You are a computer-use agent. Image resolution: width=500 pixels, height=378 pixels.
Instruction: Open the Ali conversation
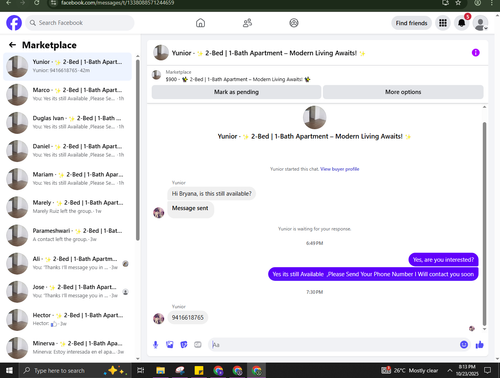(x=67, y=263)
